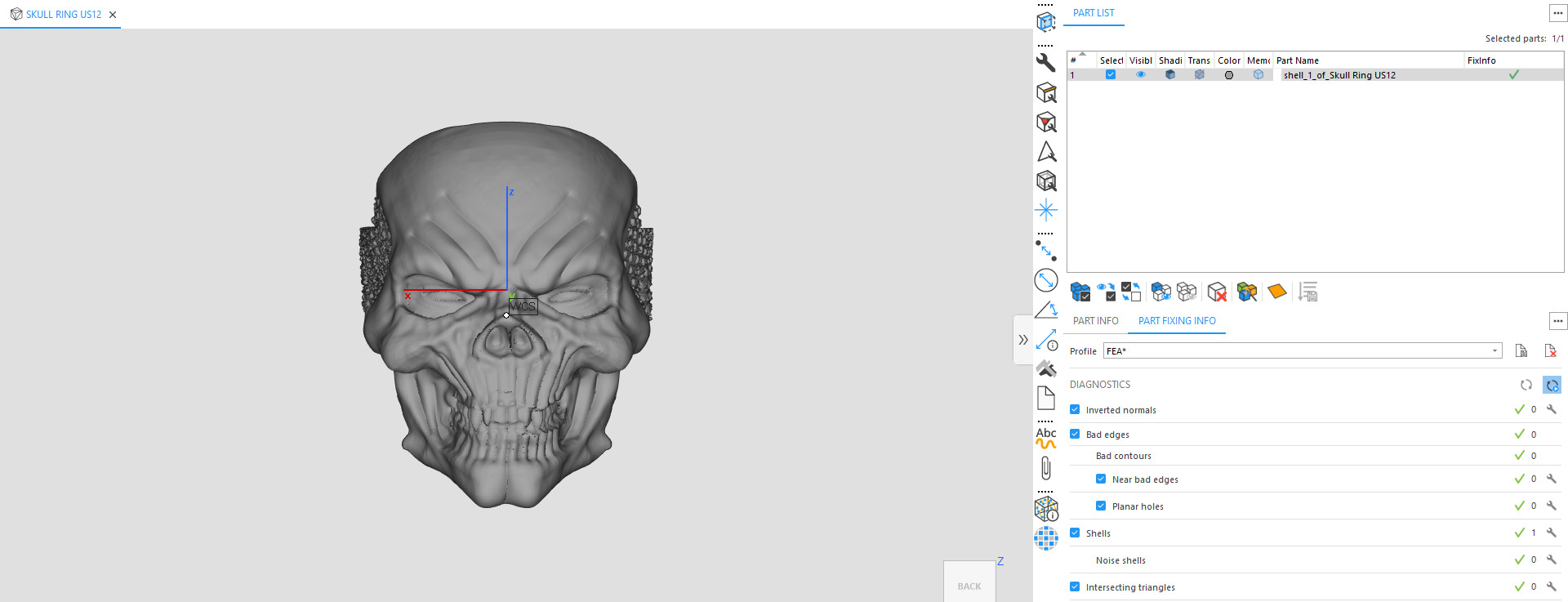The width and height of the screenshot is (1568, 602).
Task: Select the shell_1_of_Skull Ring US12 part name
Action: pos(1339,75)
